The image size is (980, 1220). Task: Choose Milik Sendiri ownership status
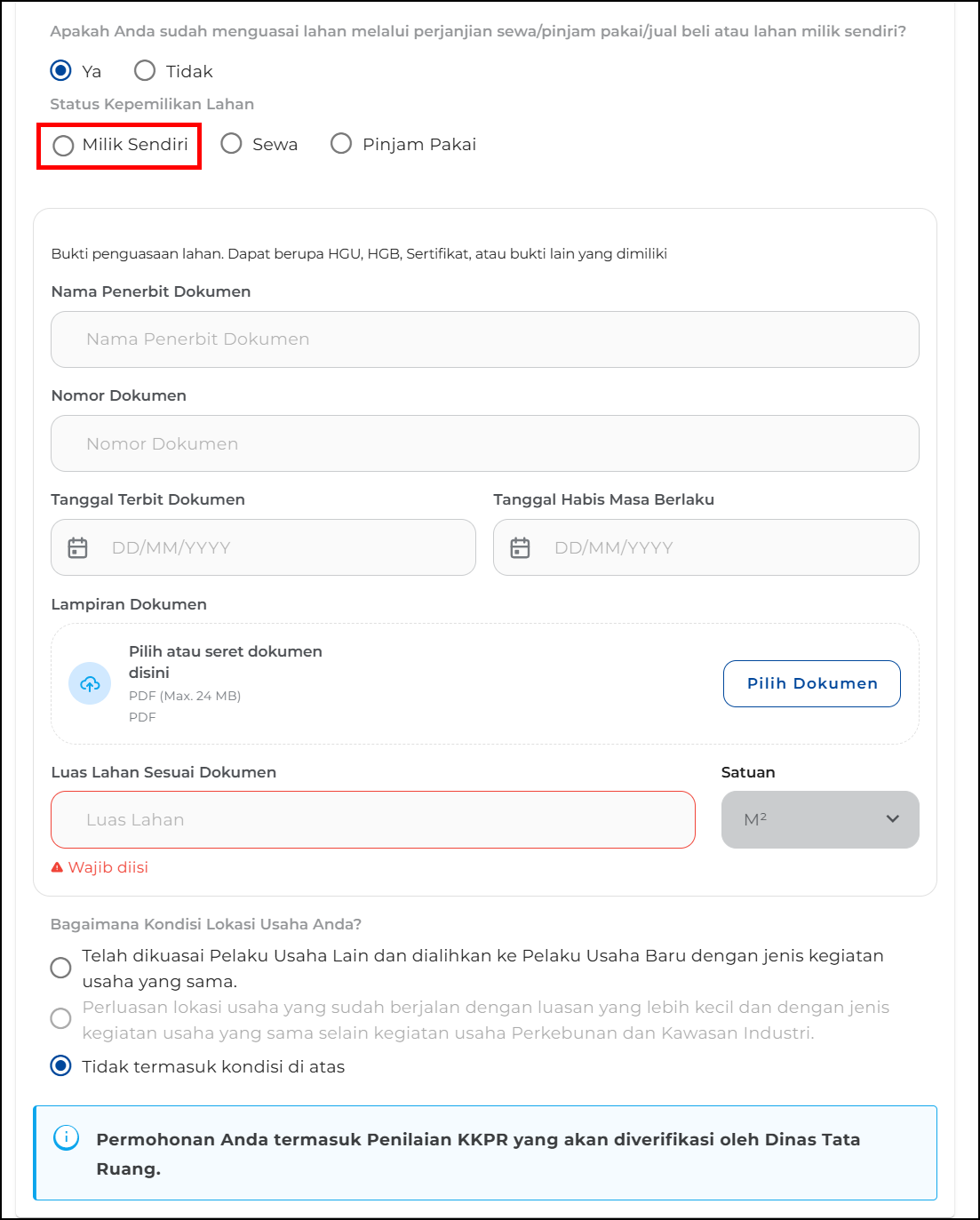pos(63,146)
